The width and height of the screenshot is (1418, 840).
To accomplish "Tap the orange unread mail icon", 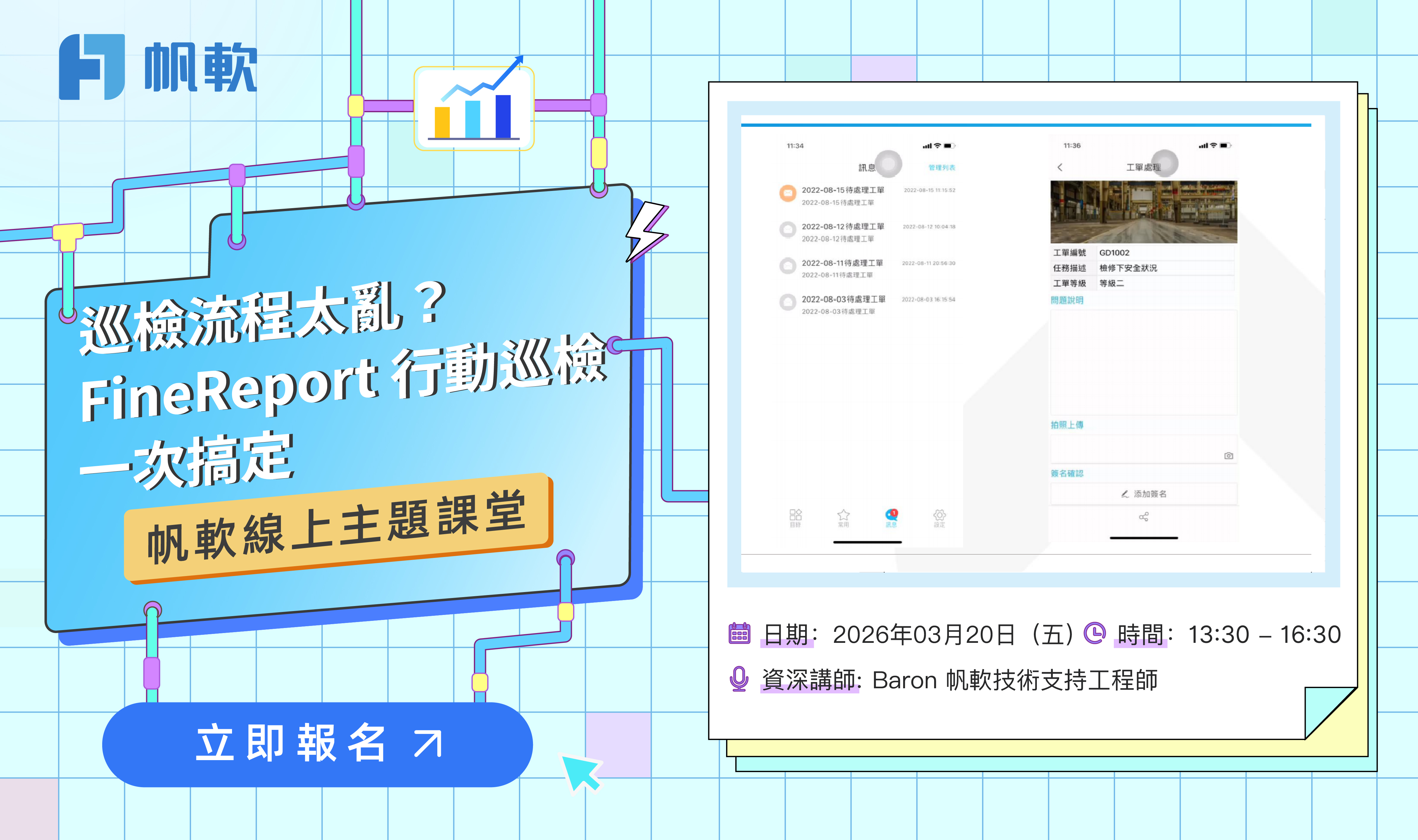I will coord(788,193).
